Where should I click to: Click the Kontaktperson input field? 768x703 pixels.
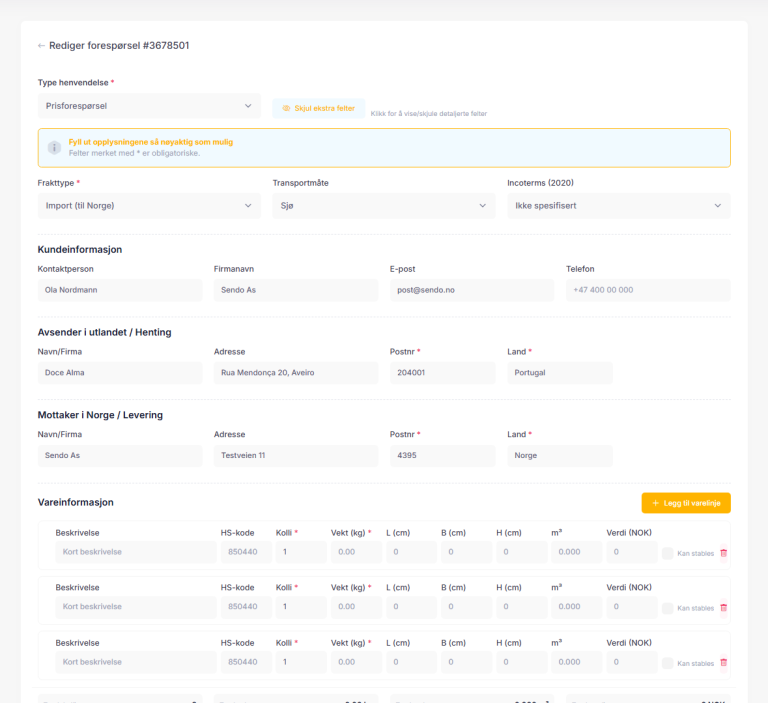click(x=120, y=290)
